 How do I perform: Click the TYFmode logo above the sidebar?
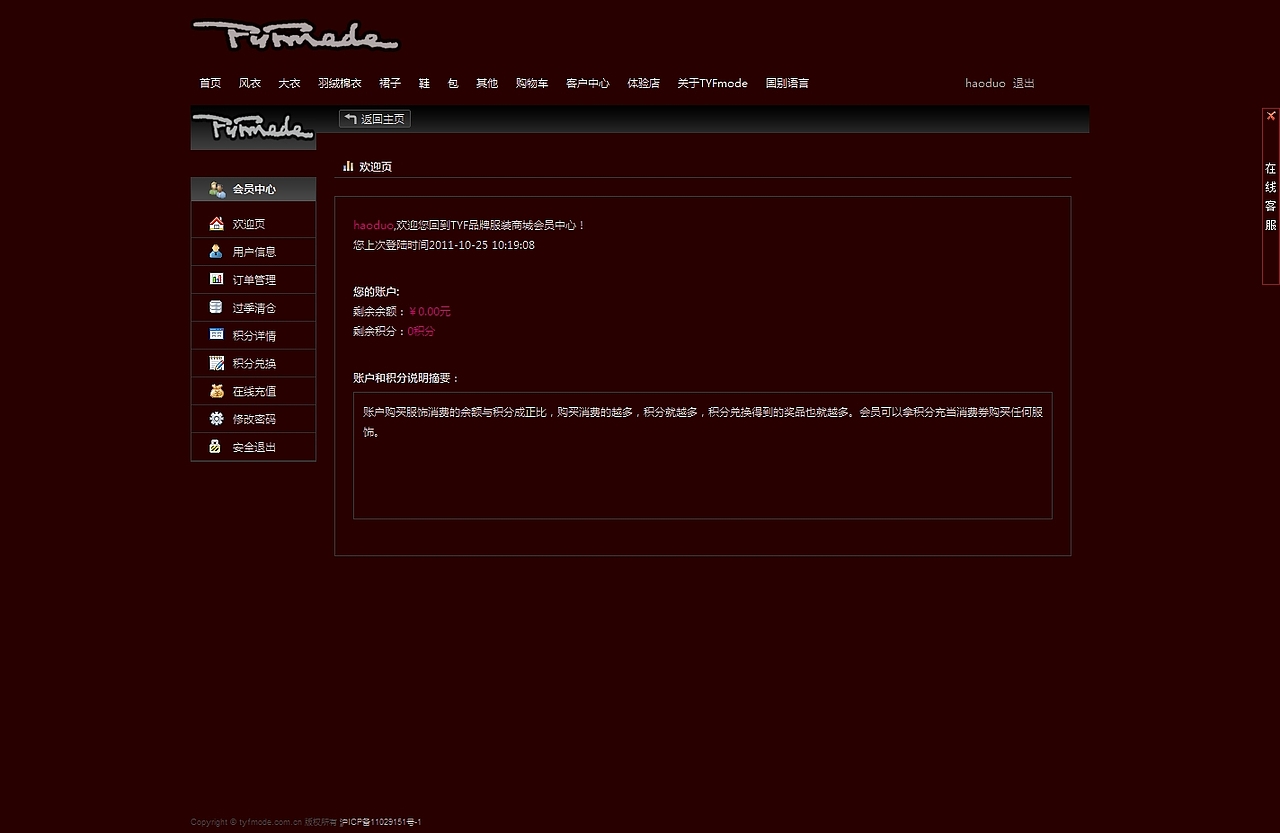pyautogui.click(x=252, y=128)
